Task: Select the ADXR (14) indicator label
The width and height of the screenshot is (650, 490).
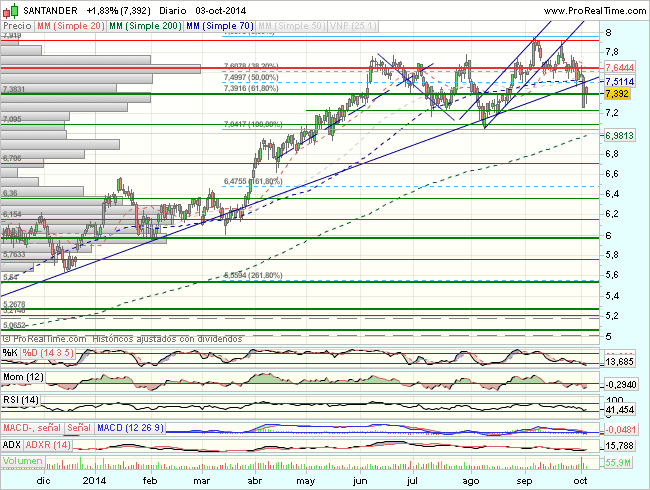Action: point(48,445)
